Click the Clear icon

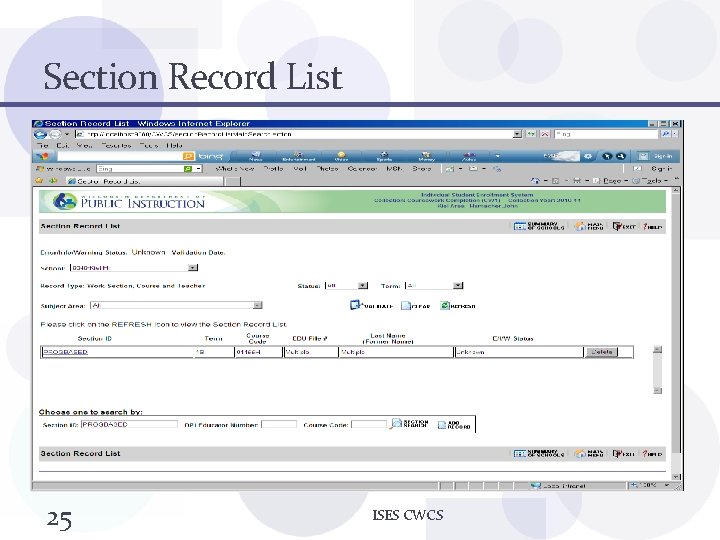pos(416,306)
